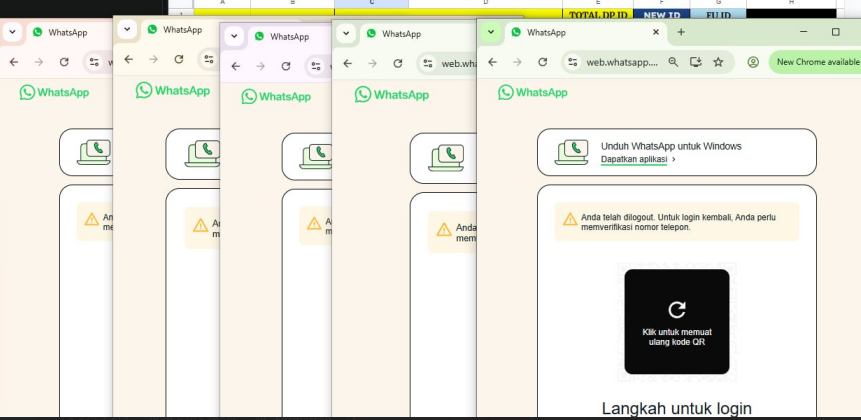Open tab search dropdown in the lavender third window

[234, 37]
